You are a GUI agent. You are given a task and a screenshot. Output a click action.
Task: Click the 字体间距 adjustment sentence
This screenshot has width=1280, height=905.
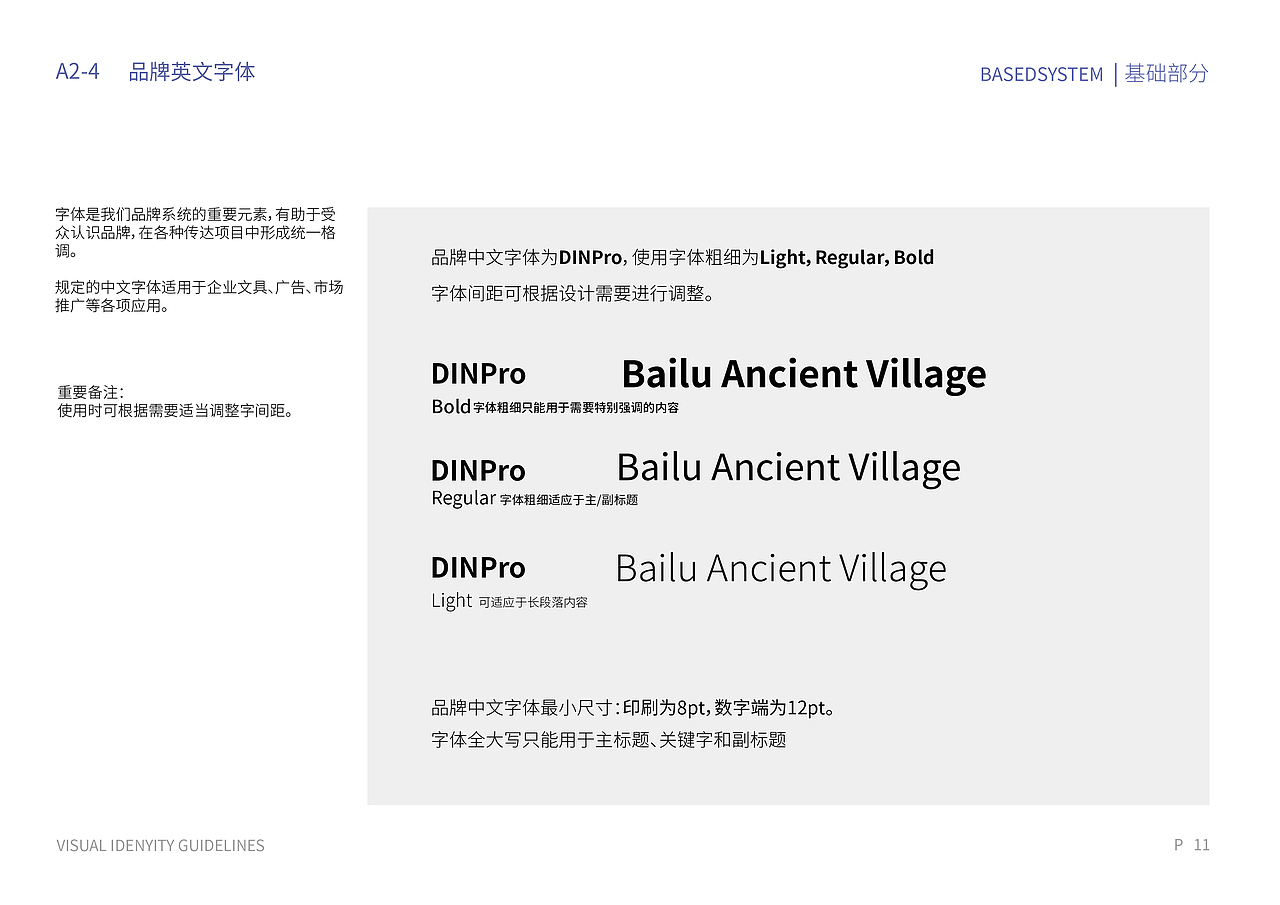[573, 294]
